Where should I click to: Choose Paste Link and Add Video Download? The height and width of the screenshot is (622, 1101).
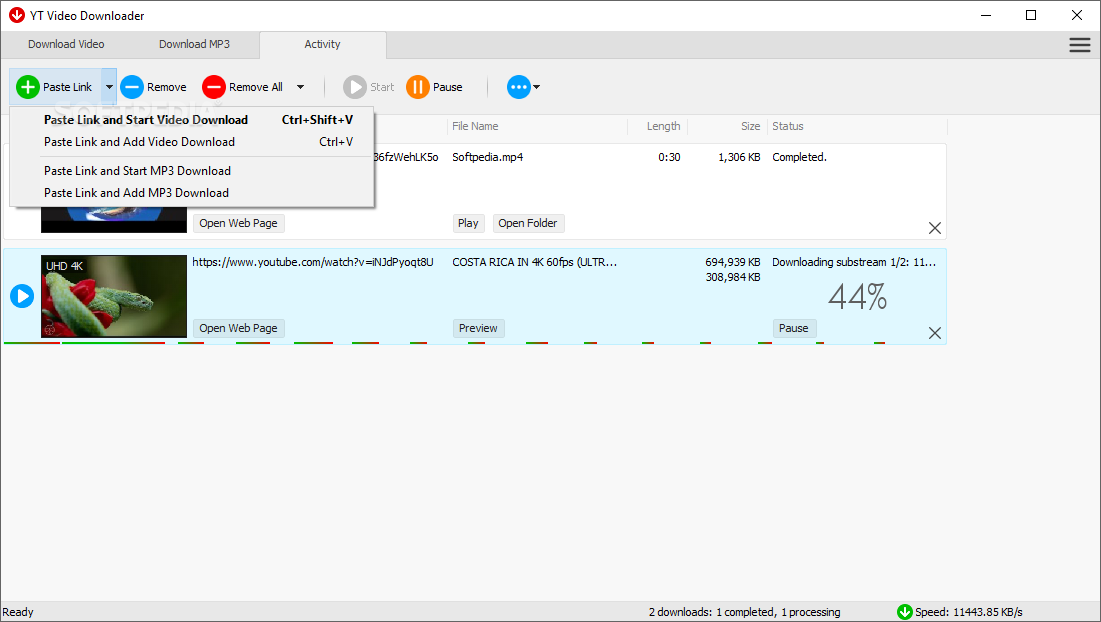click(x=192, y=142)
